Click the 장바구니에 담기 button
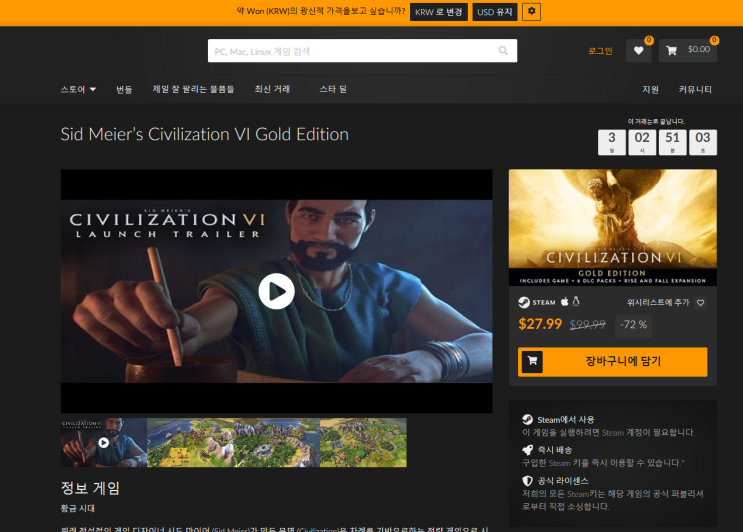Screen dimensions: 743x532 click(x=612, y=361)
